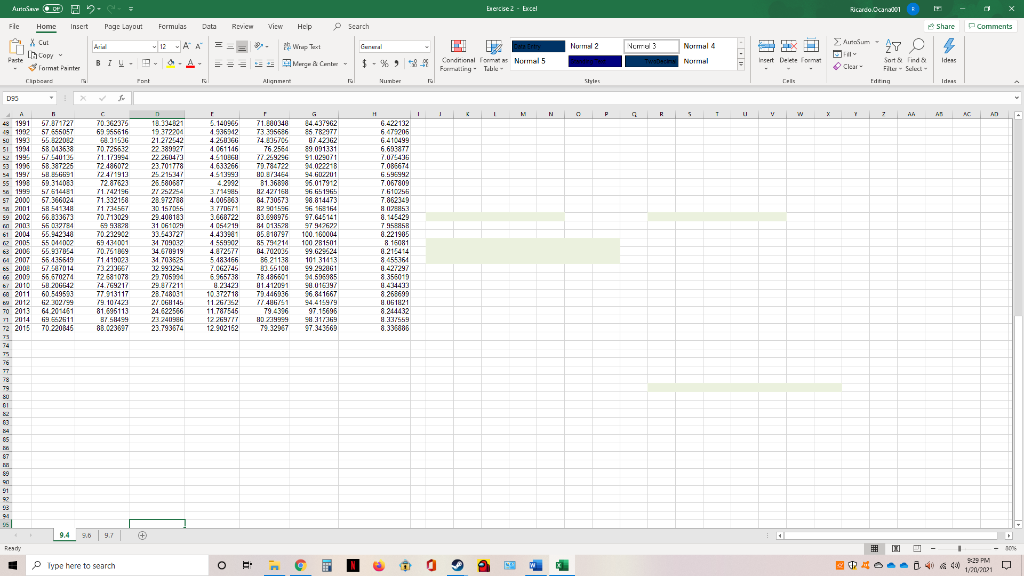The width and height of the screenshot is (1024, 576).
Task: Open the Conditional Formatting gallery
Action: 457,58
